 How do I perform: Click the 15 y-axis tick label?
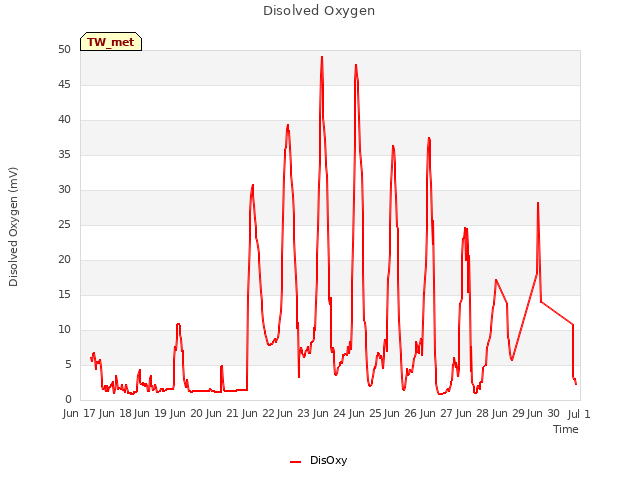coord(64,295)
